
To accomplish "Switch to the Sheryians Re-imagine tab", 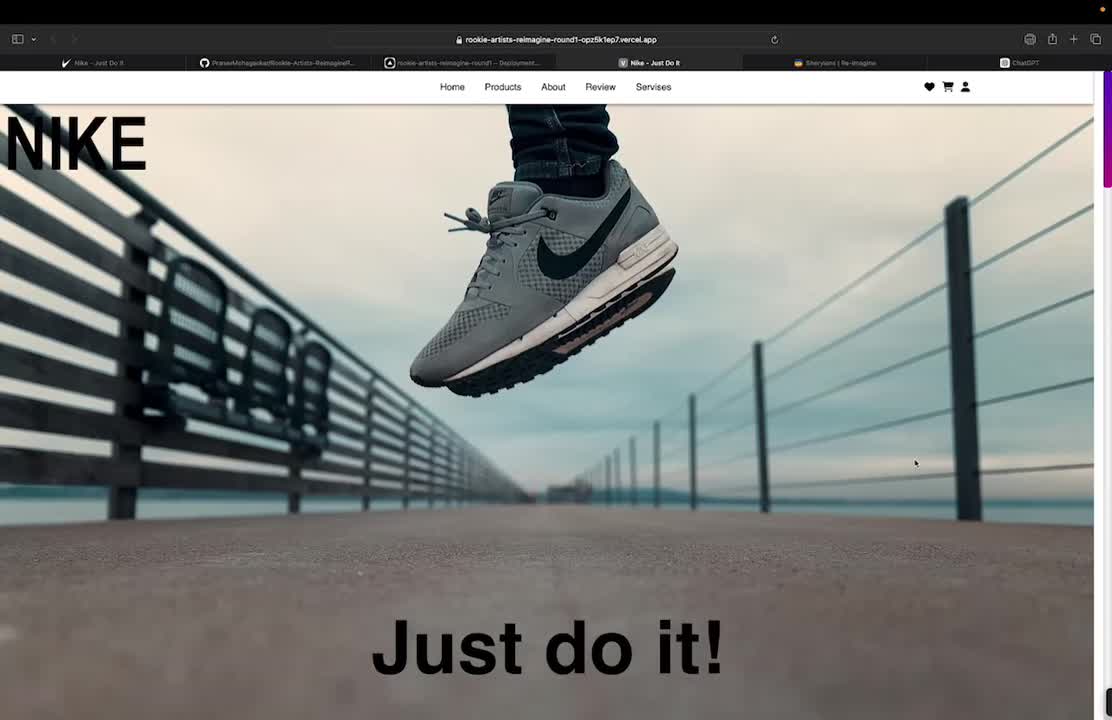I will coord(835,63).
